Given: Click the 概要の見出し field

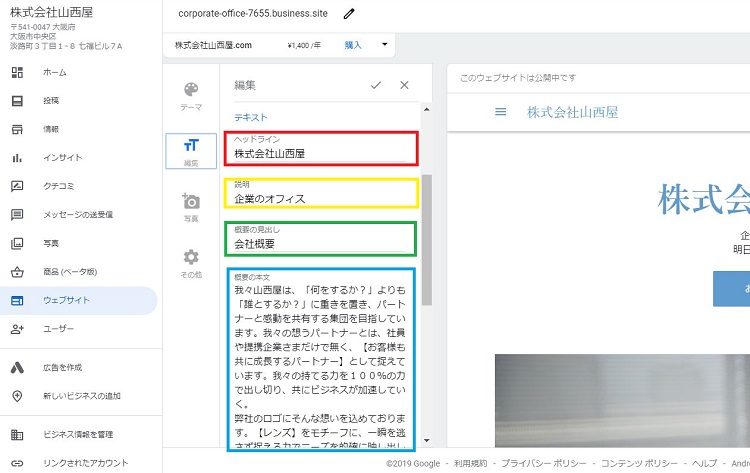Looking at the screenshot, I should coord(320,238).
